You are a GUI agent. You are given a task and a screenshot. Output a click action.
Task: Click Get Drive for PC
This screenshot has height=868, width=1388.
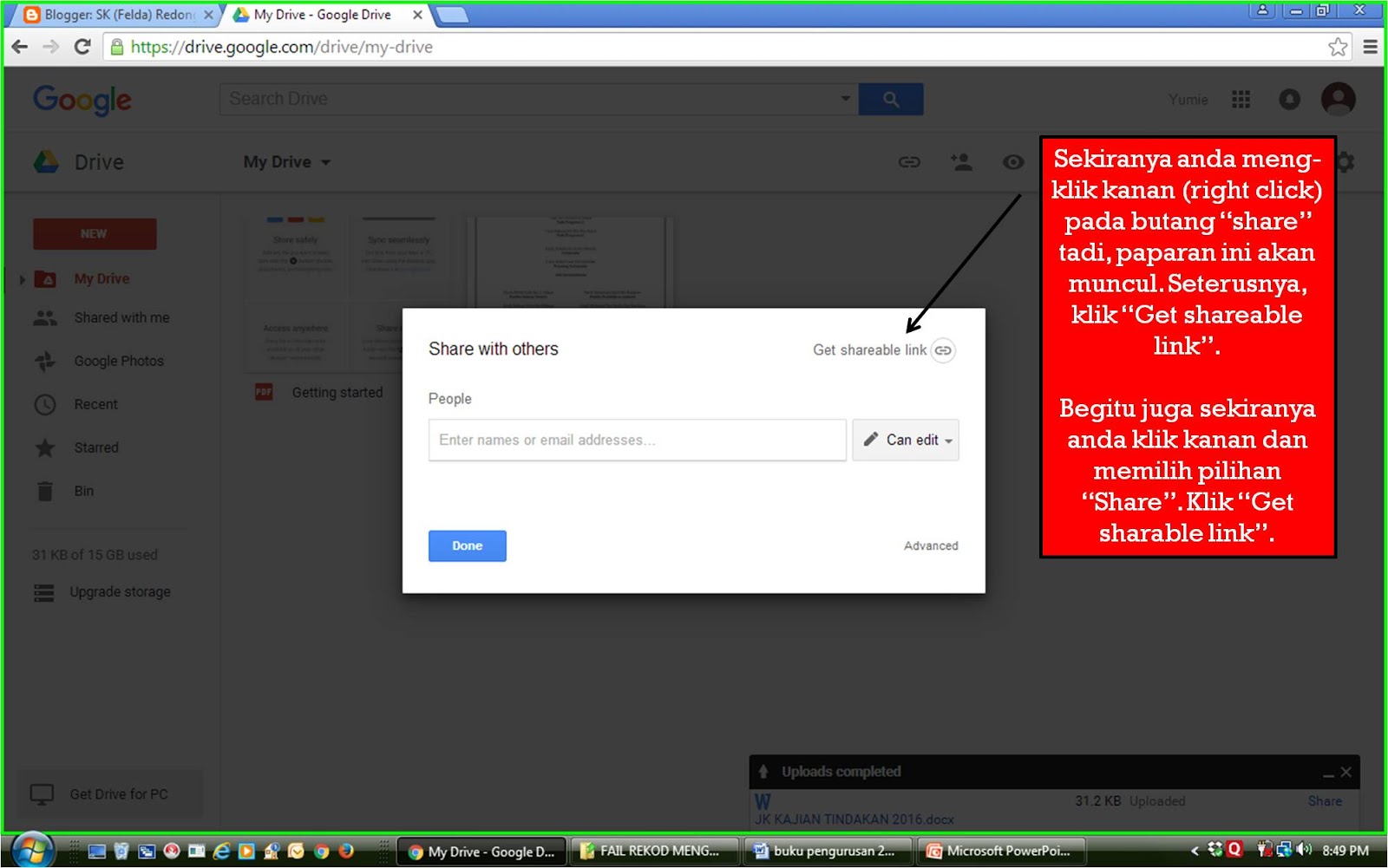(111, 794)
